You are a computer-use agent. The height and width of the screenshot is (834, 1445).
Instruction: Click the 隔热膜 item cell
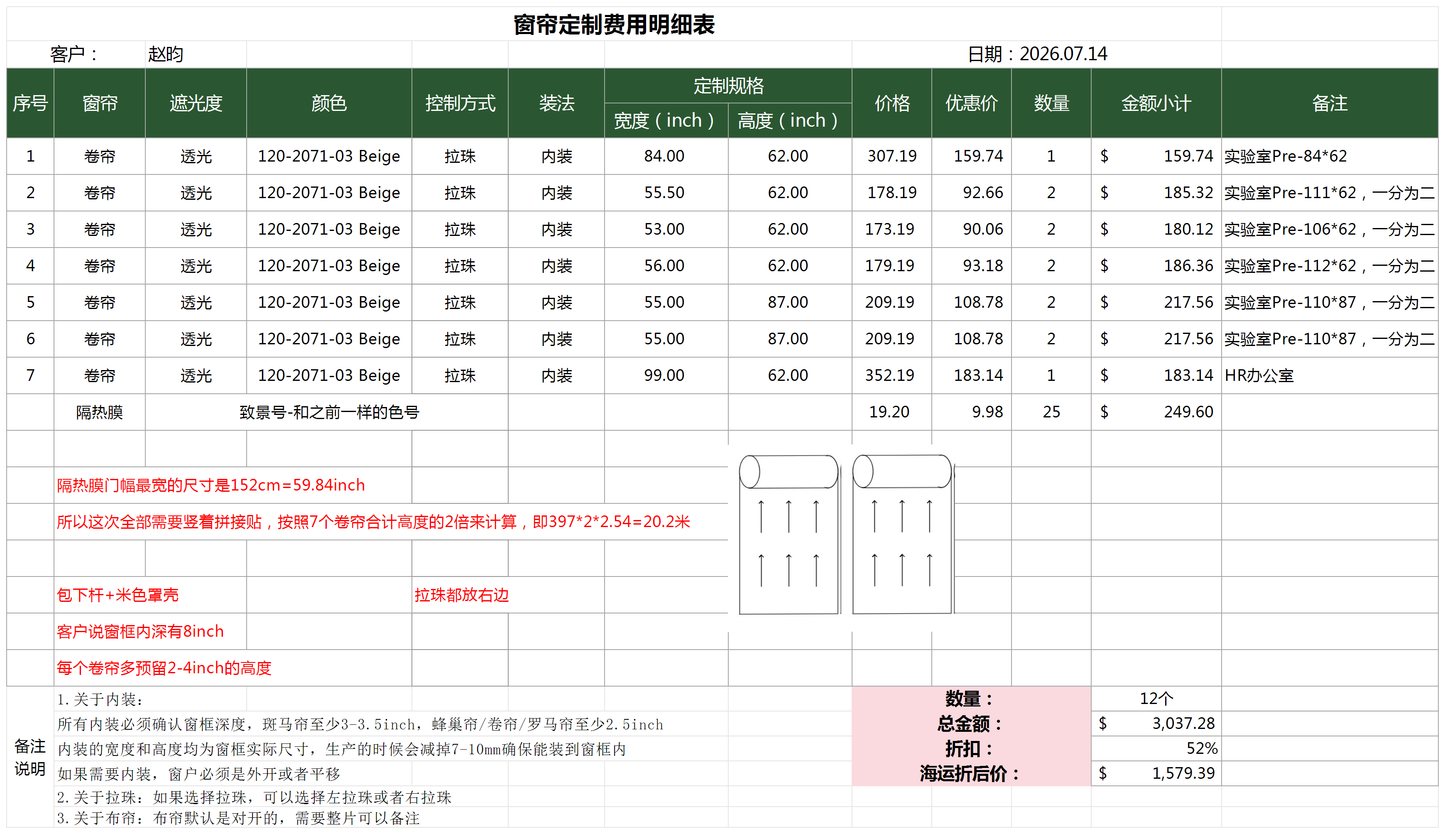100,412
